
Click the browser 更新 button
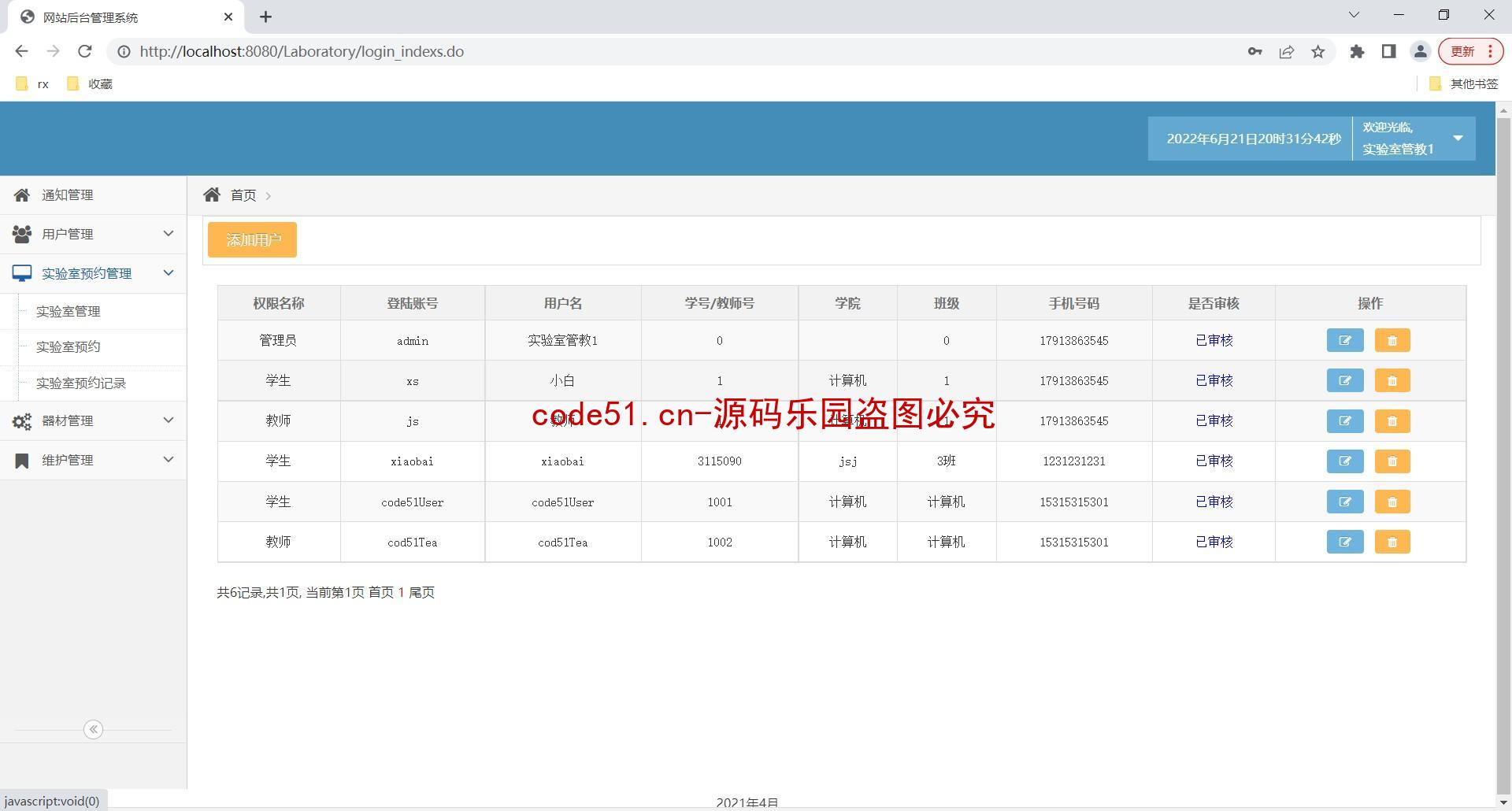tap(1470, 52)
